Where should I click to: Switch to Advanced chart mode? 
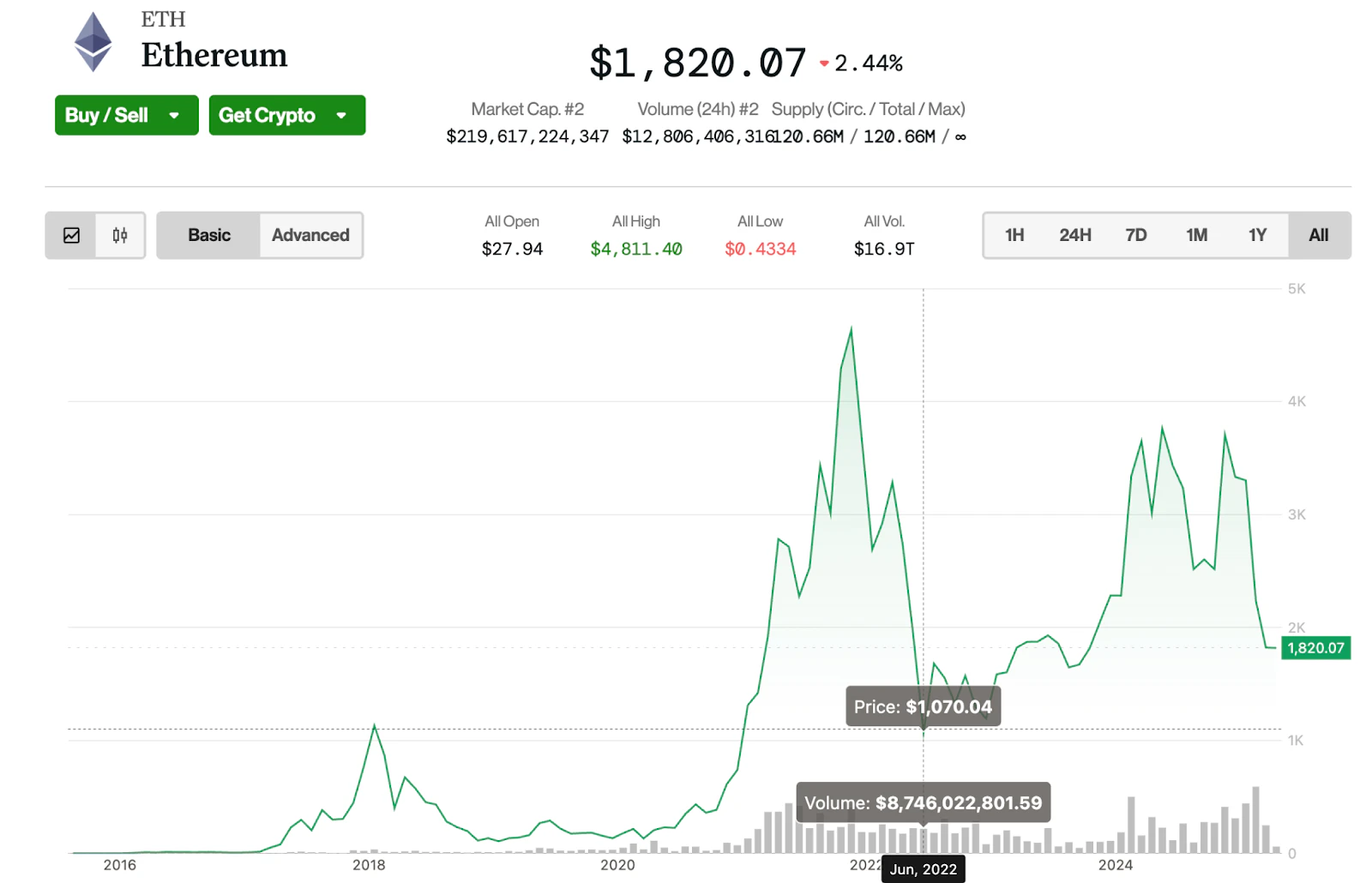pos(310,235)
